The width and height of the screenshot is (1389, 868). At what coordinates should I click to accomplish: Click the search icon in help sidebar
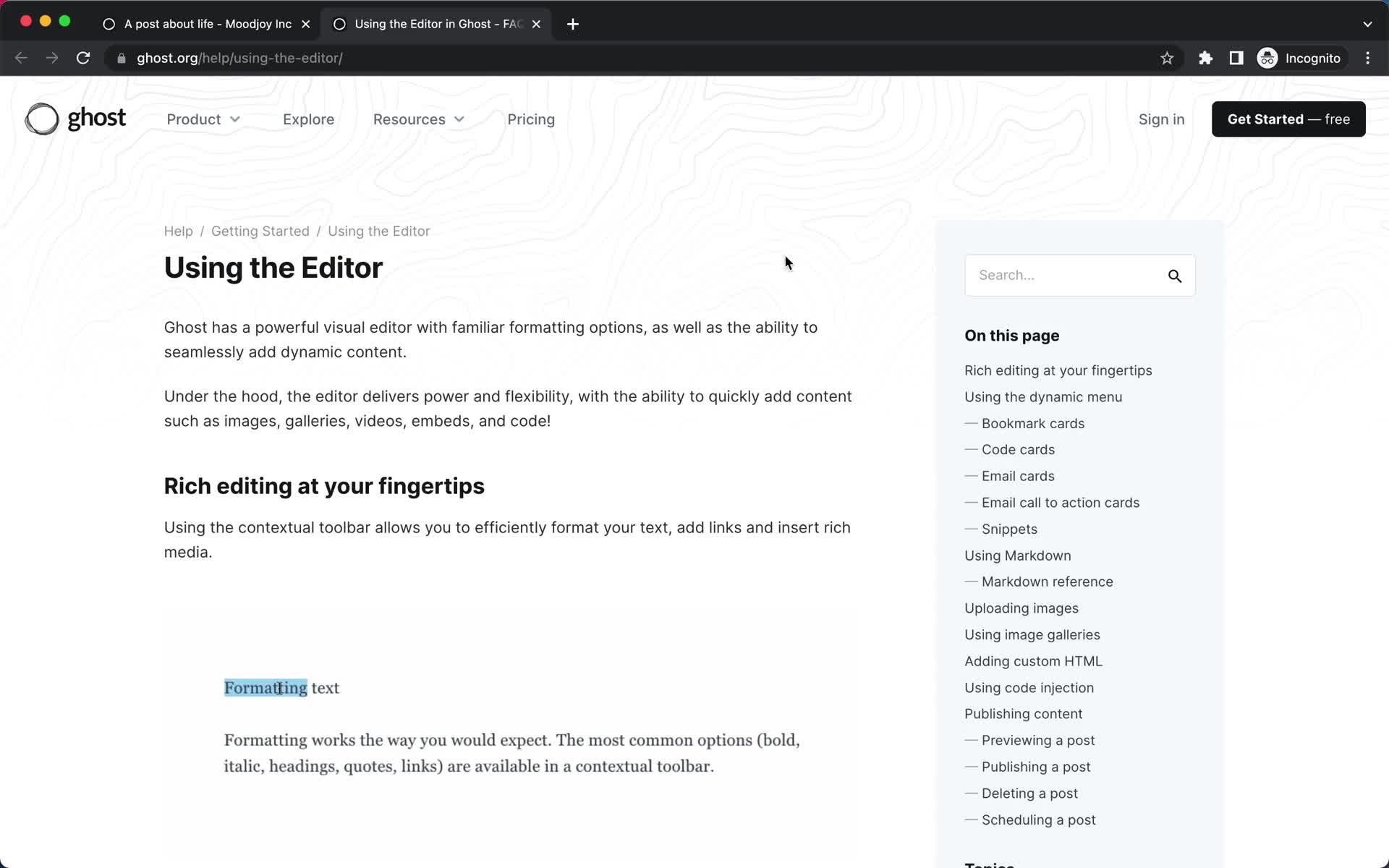(x=1175, y=276)
